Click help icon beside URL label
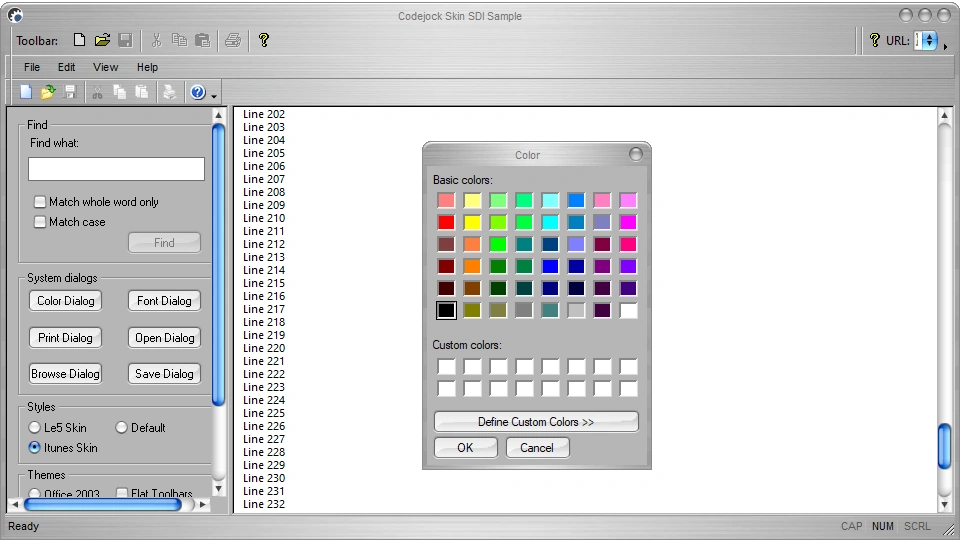This screenshot has height=540, width=960. [x=874, y=40]
